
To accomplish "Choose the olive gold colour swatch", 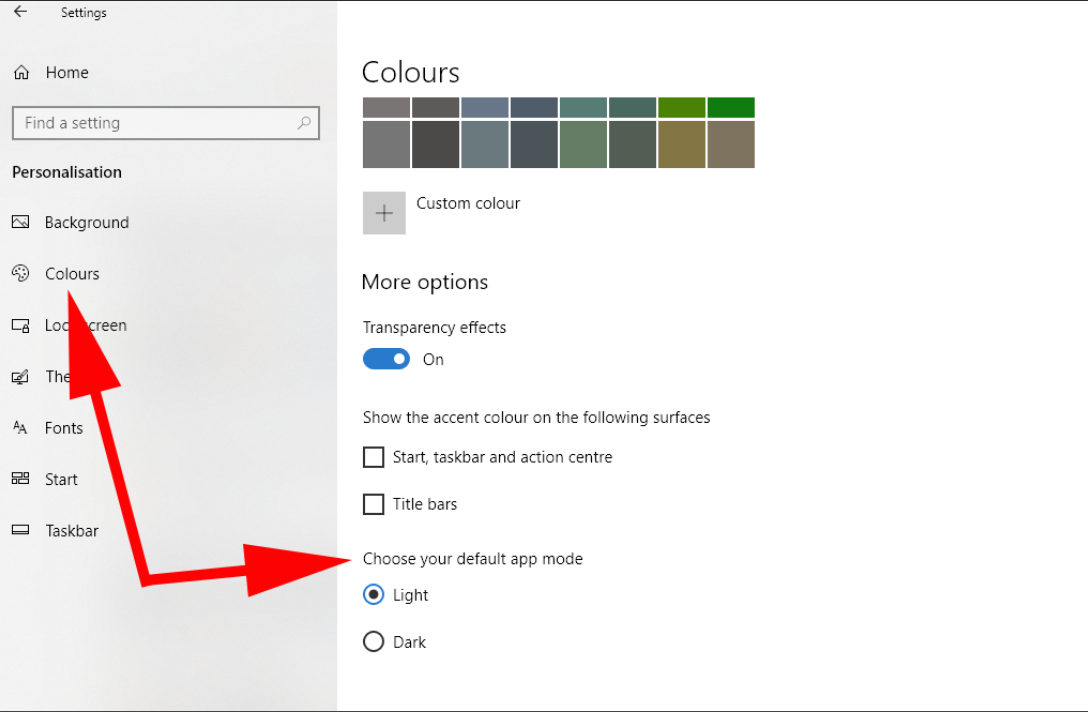I will 681,145.
